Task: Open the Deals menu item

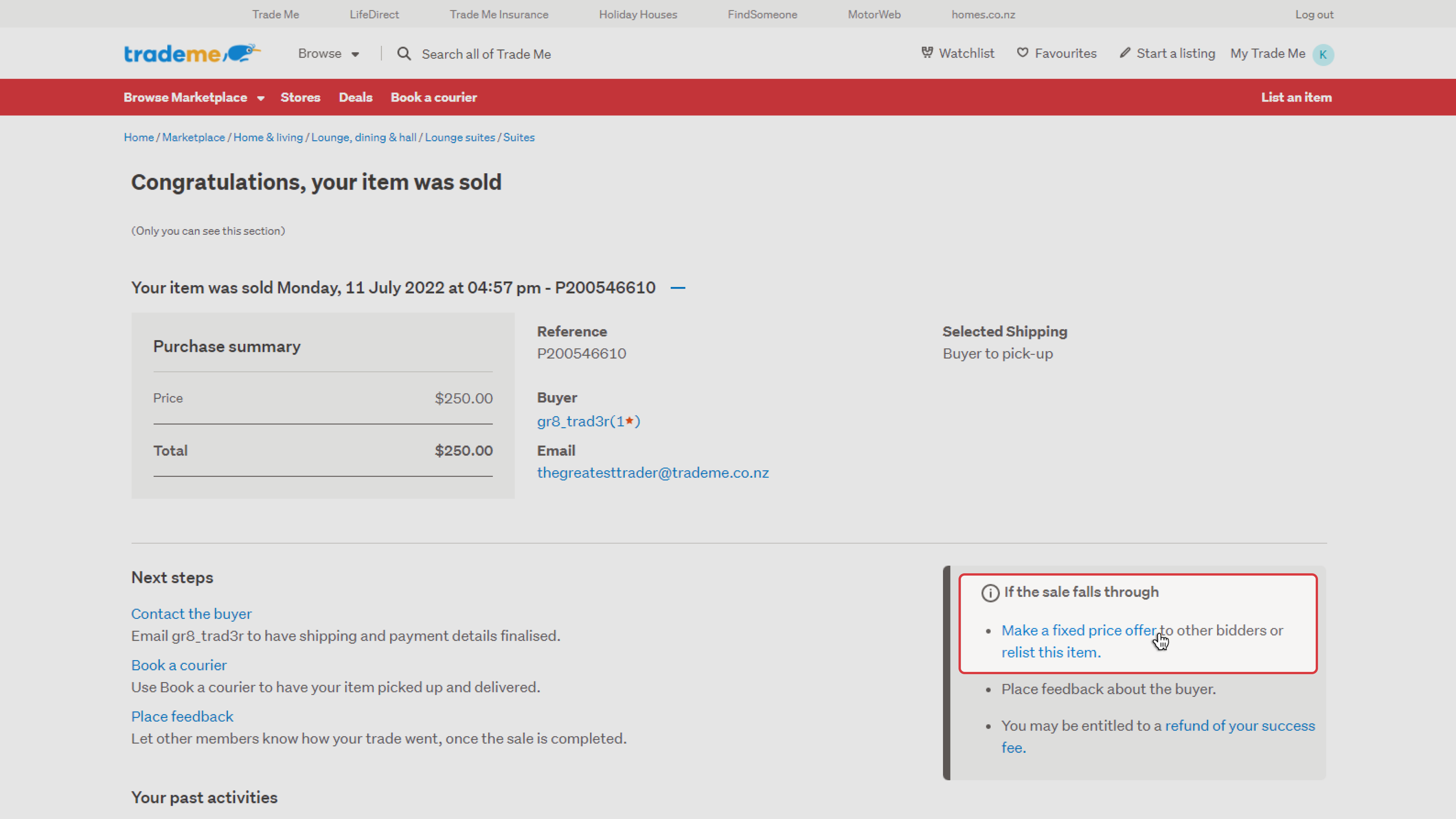Action: (356, 97)
